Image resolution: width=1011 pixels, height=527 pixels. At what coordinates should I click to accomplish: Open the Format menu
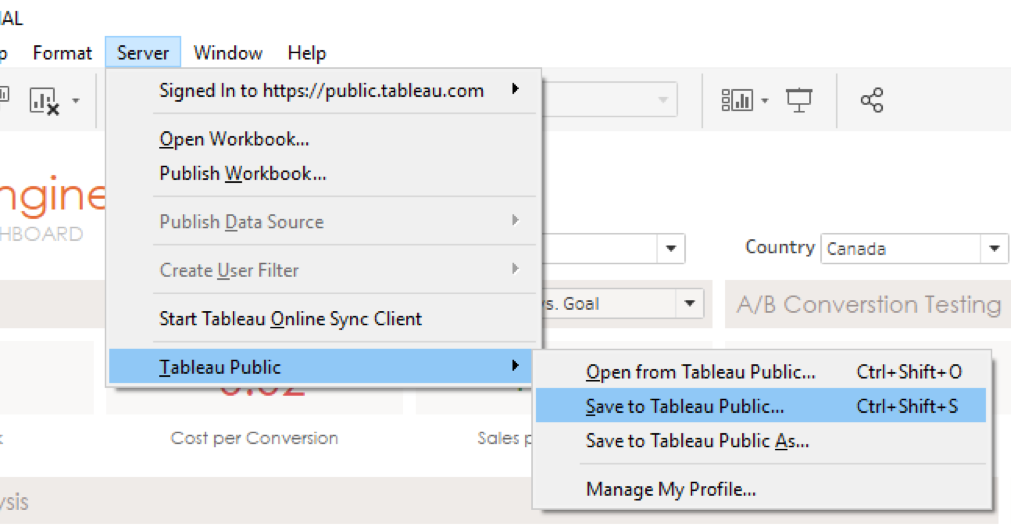(63, 53)
